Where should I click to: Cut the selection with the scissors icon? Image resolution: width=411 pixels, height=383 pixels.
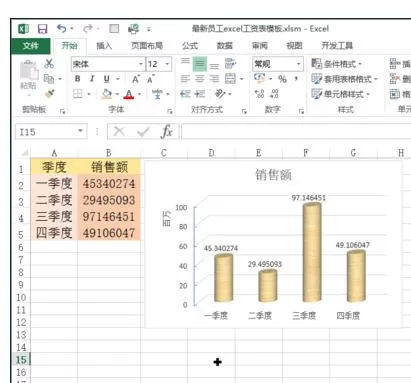(49, 64)
